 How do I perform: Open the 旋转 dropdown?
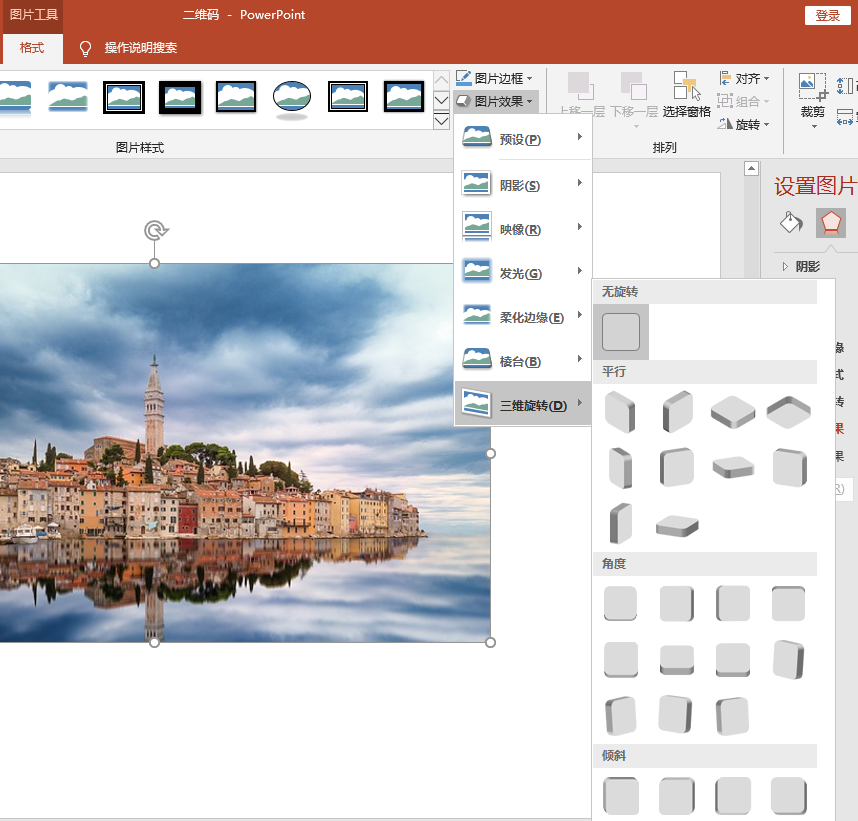tap(744, 125)
